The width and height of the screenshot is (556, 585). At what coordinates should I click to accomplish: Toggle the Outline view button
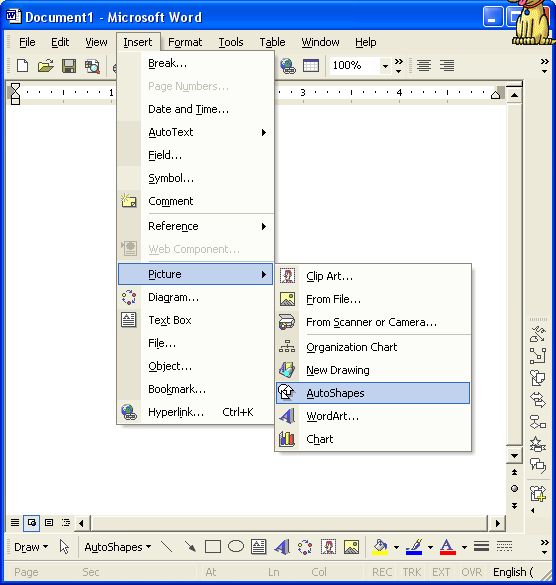click(x=66, y=523)
